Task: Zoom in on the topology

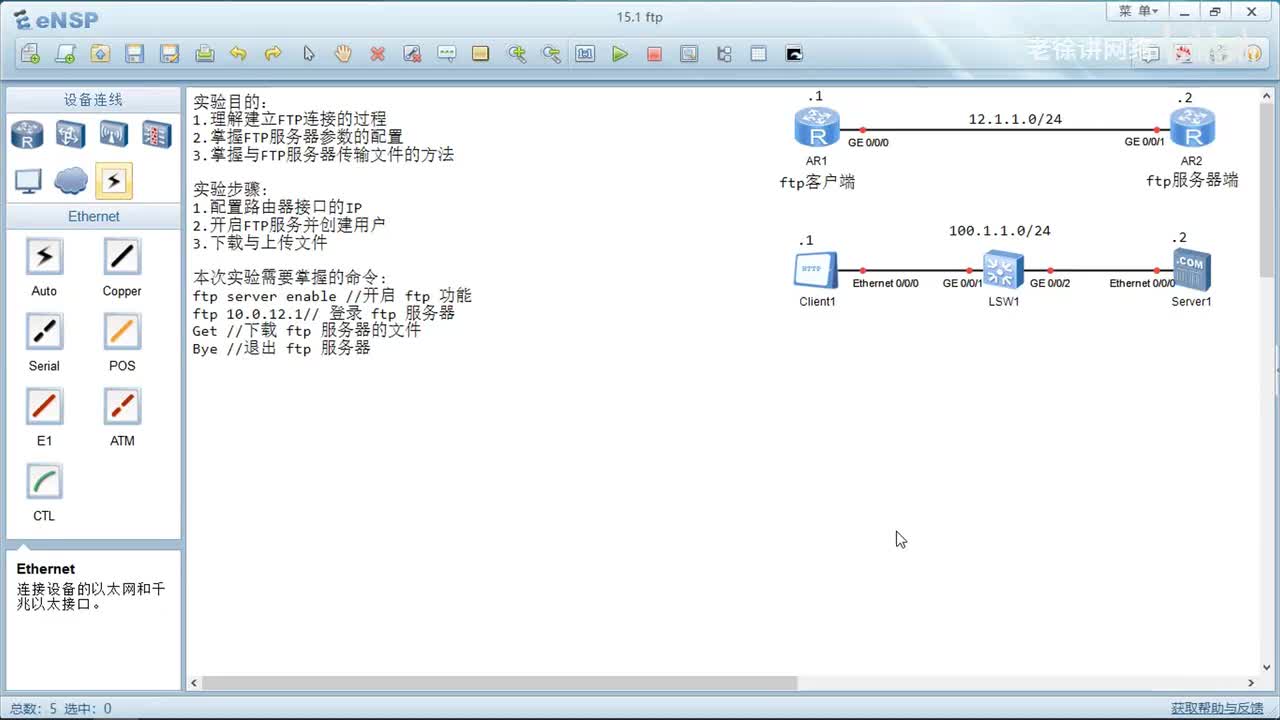Action: pos(516,54)
